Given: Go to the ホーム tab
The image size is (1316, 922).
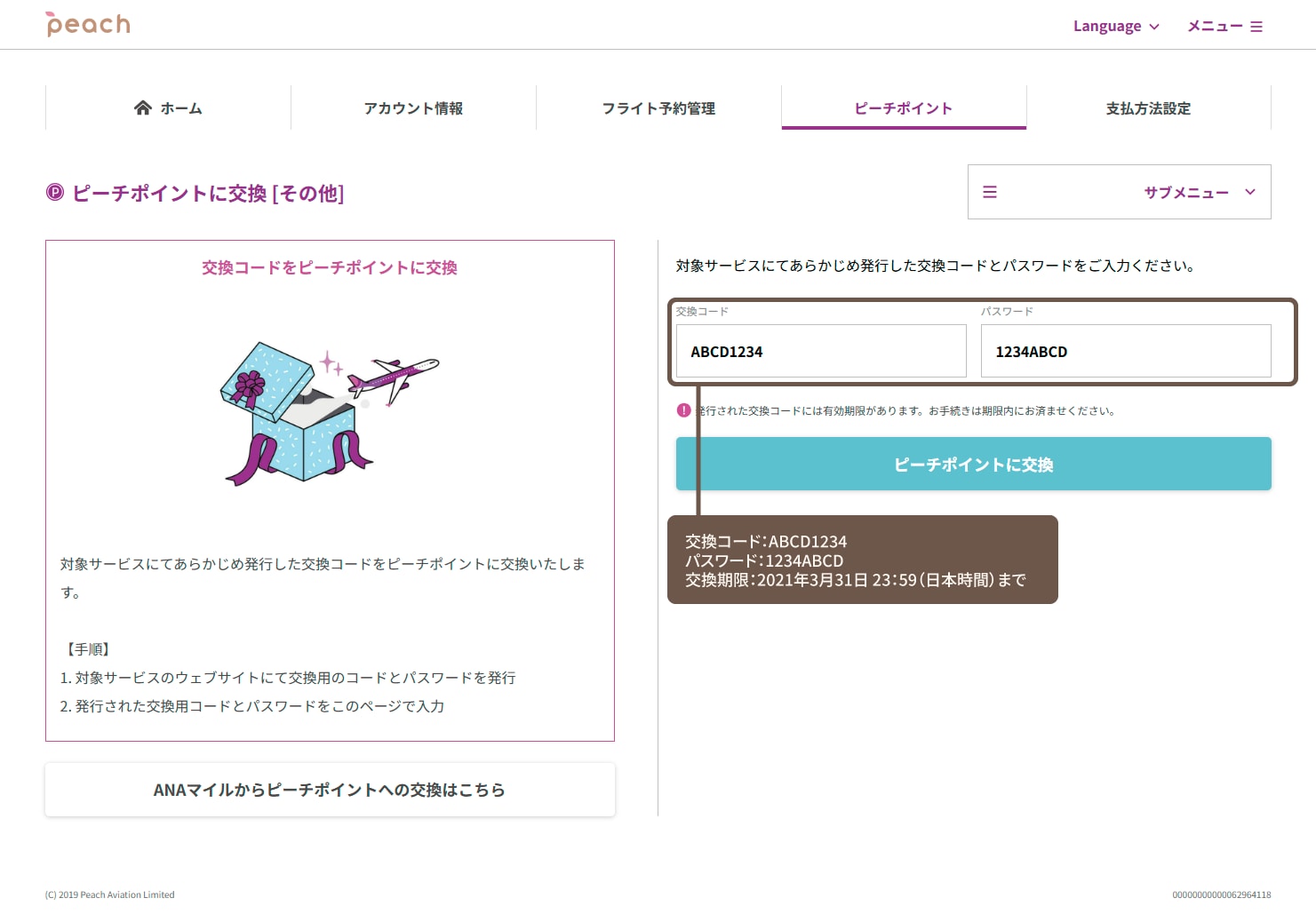Looking at the screenshot, I should pos(168,108).
